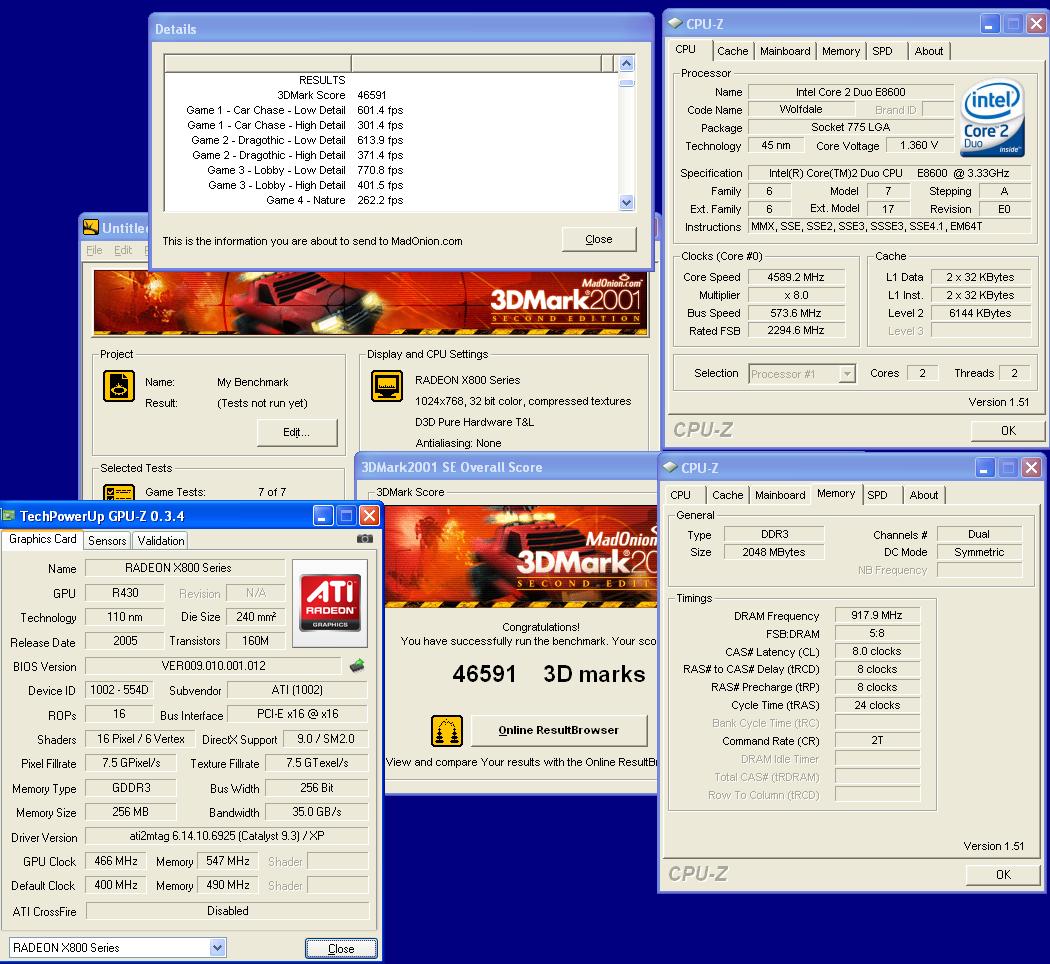The image size is (1050, 964).
Task: Click the ATI Radeon logo in GPU-Z
Action: (330, 602)
